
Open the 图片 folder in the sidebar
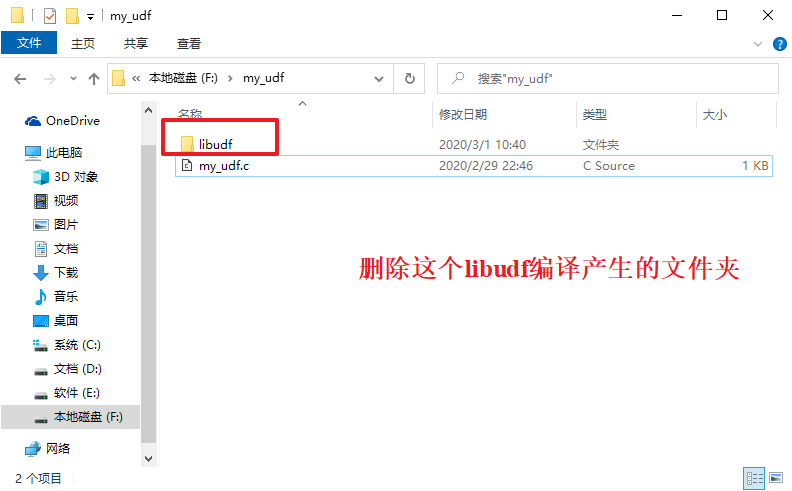pyautogui.click(x=56, y=225)
